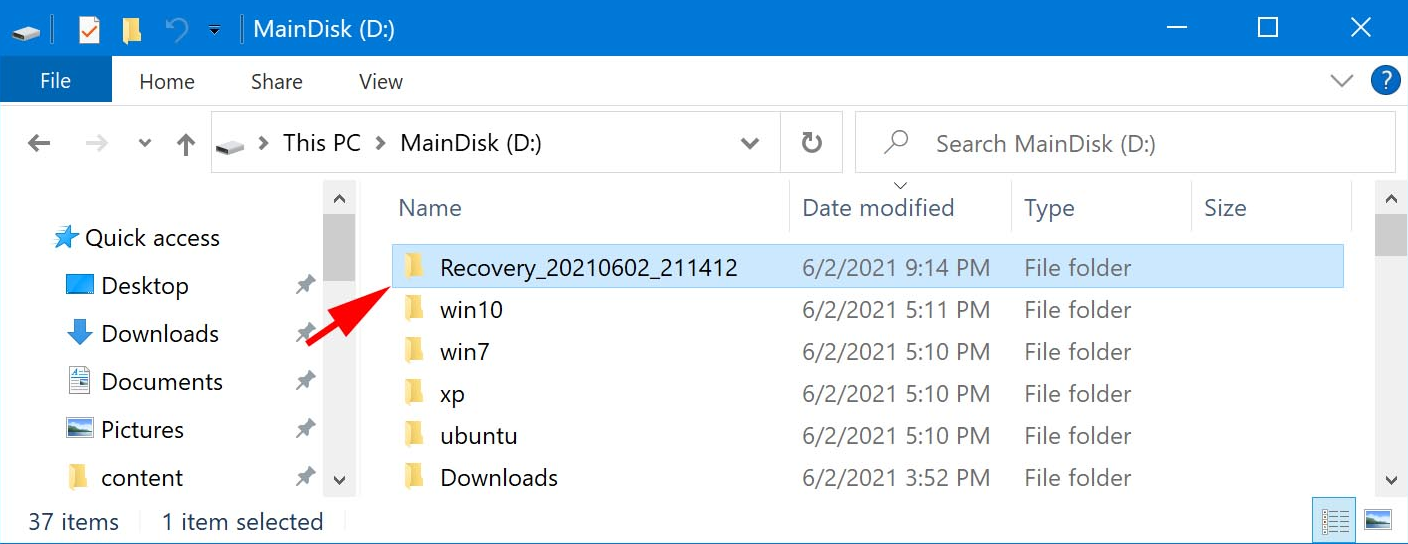
Task: Open the File menu
Action: coord(55,82)
